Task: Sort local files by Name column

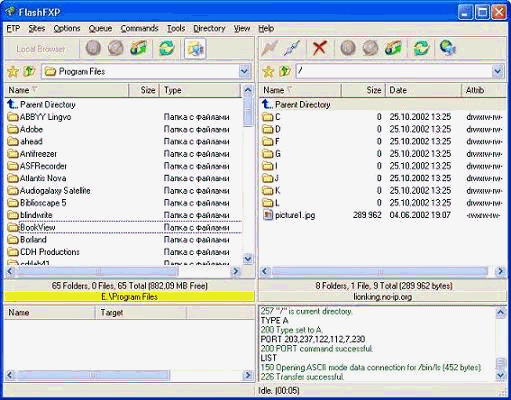Action: 67,90
